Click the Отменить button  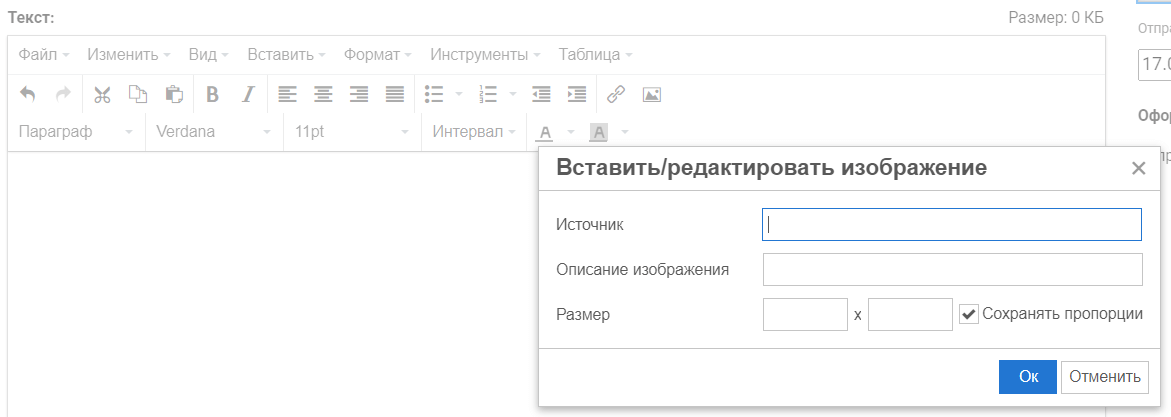point(1104,377)
